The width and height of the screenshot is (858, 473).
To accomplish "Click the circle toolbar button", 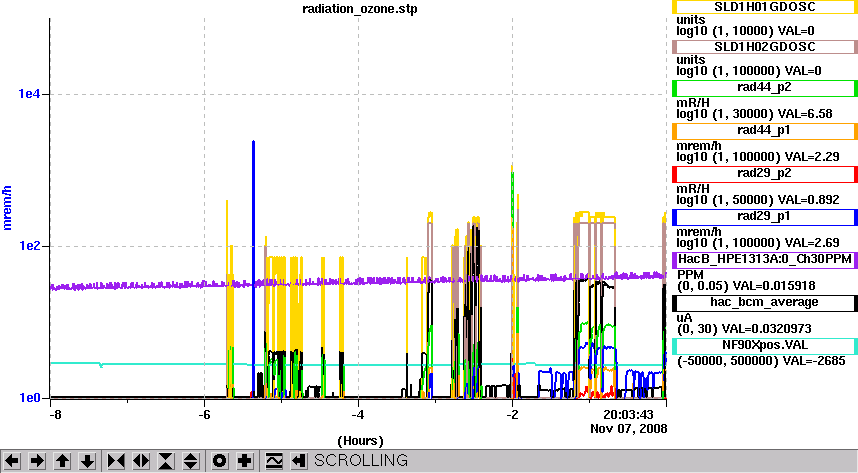I will click(x=219, y=461).
